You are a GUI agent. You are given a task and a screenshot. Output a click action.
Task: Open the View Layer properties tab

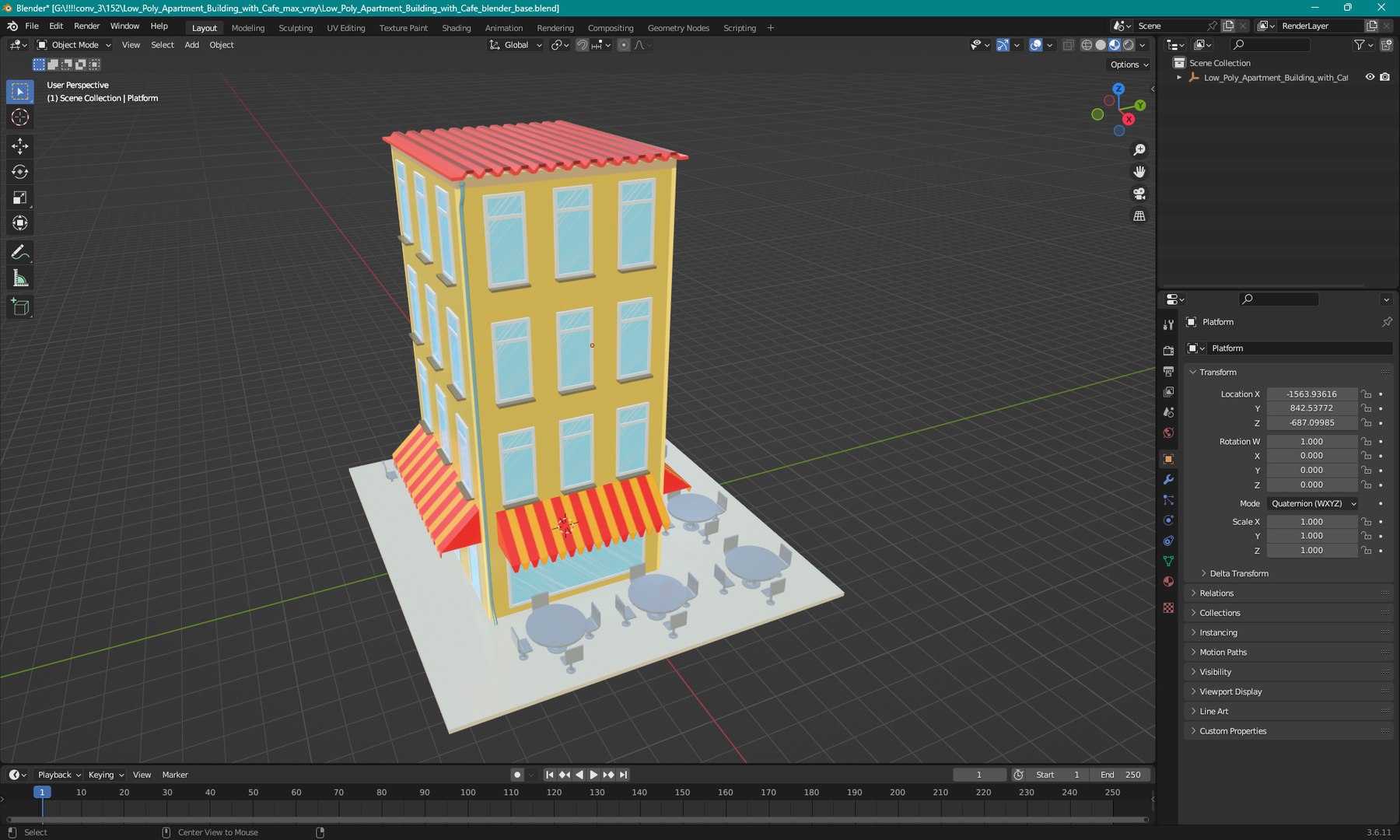(x=1168, y=392)
